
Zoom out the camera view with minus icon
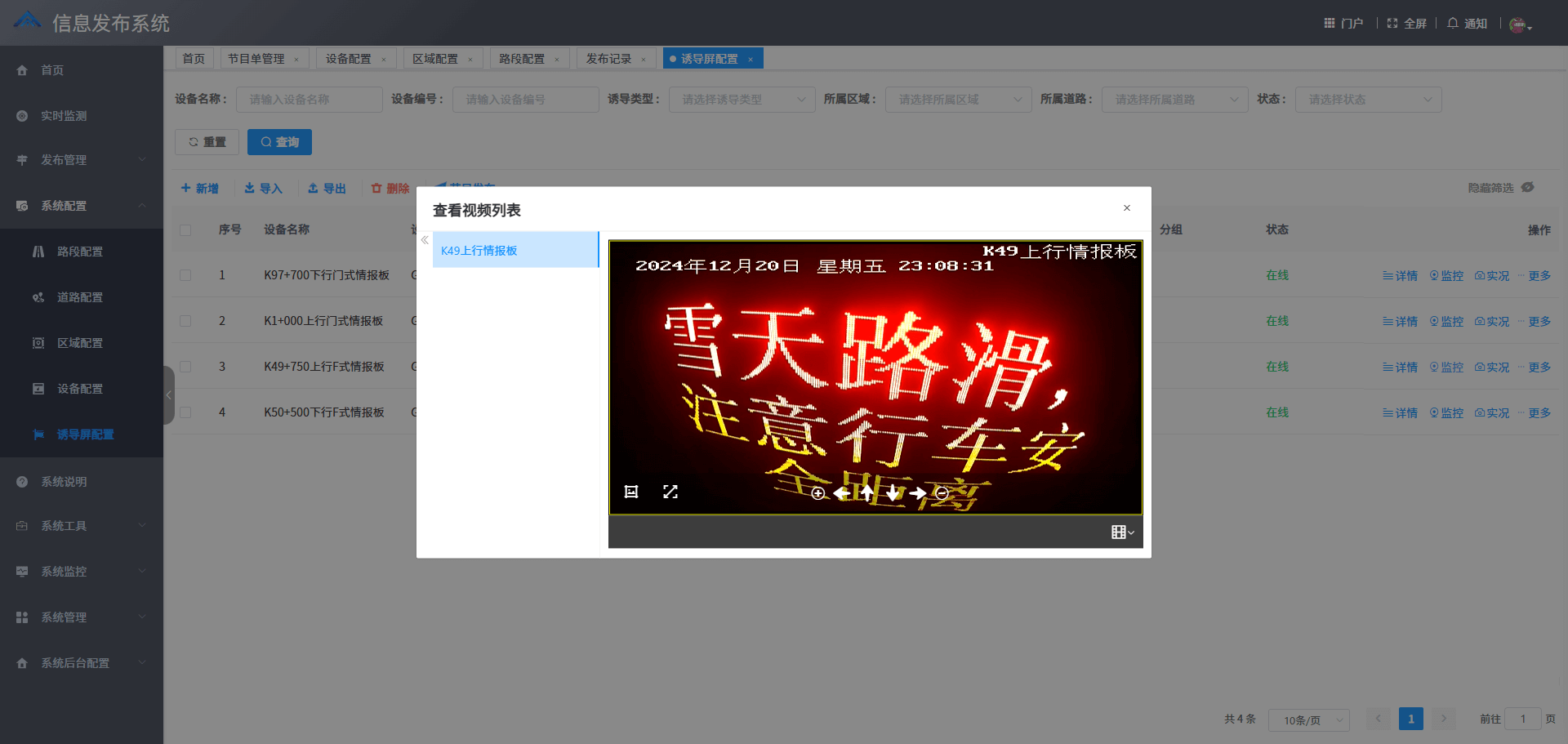pyautogui.click(x=941, y=493)
